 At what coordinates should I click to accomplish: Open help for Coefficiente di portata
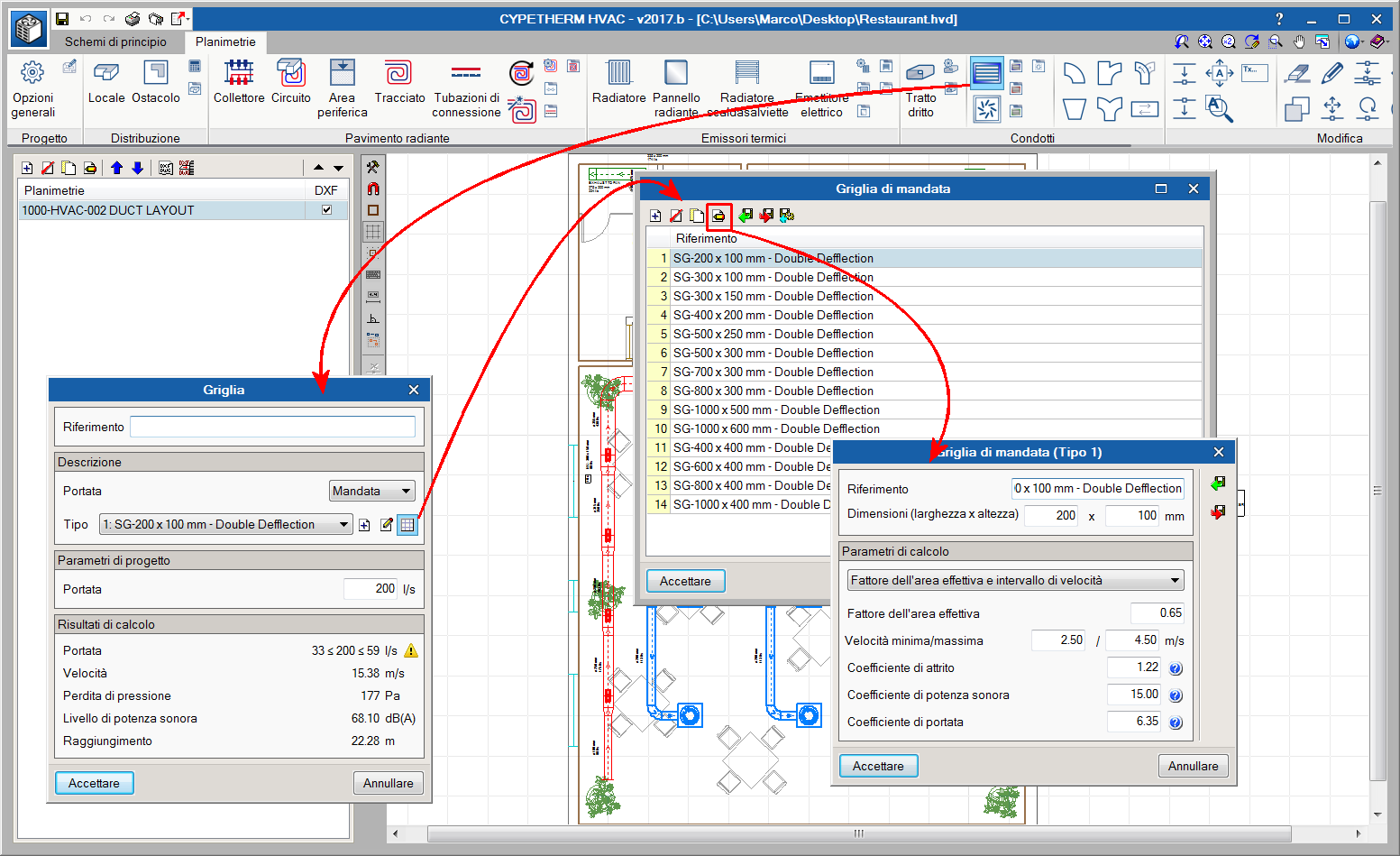1176,723
